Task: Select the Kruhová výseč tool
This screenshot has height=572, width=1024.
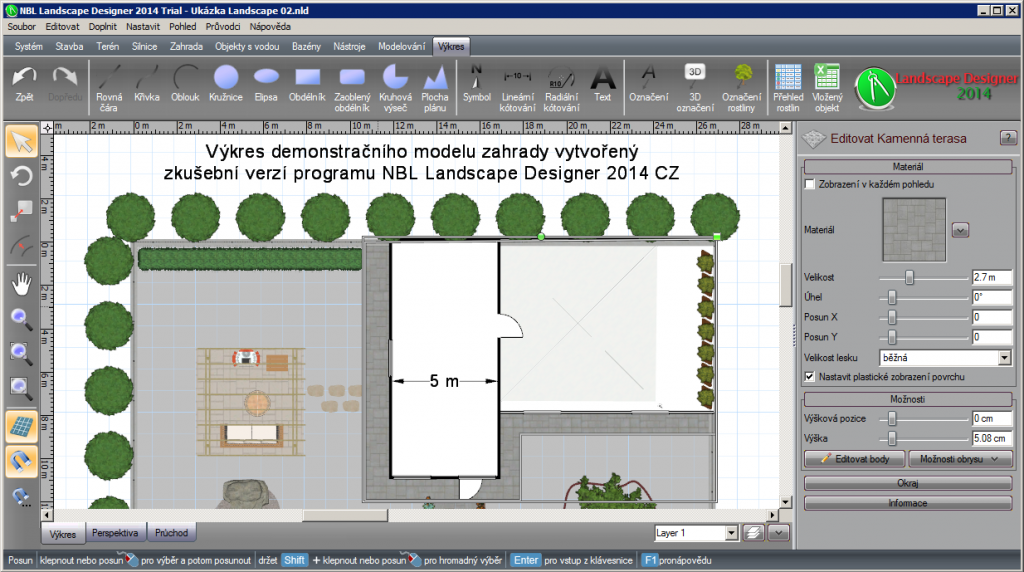Action: (395, 88)
